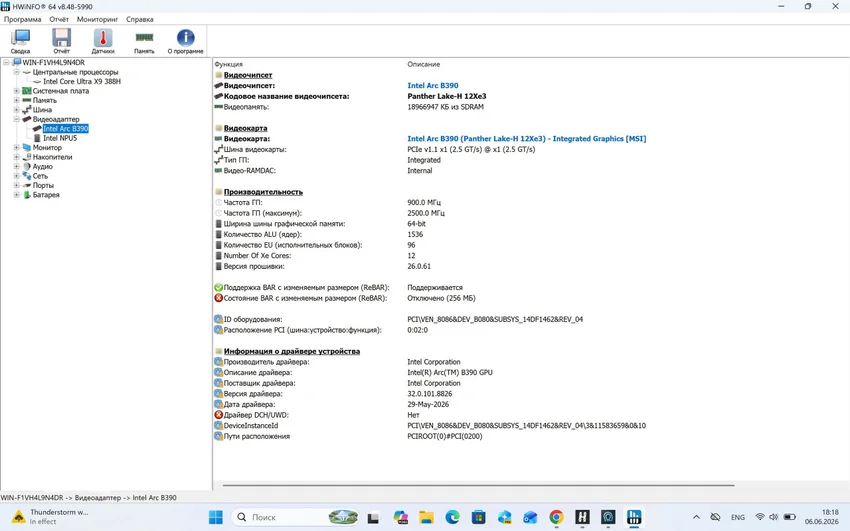
Task: Click the Видеоадаптер label in tree
Action: (56, 119)
